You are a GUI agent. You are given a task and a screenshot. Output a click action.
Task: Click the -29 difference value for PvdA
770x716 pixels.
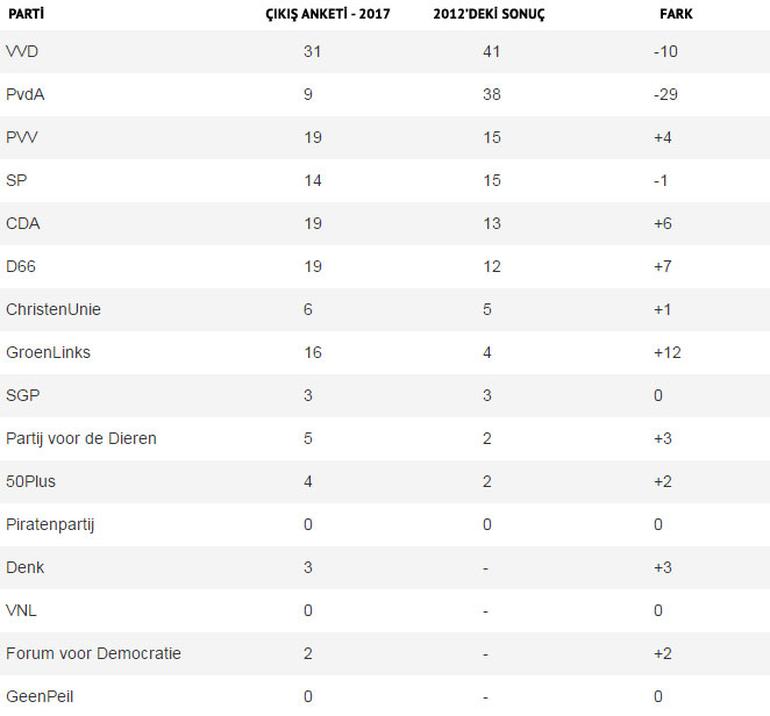(665, 94)
